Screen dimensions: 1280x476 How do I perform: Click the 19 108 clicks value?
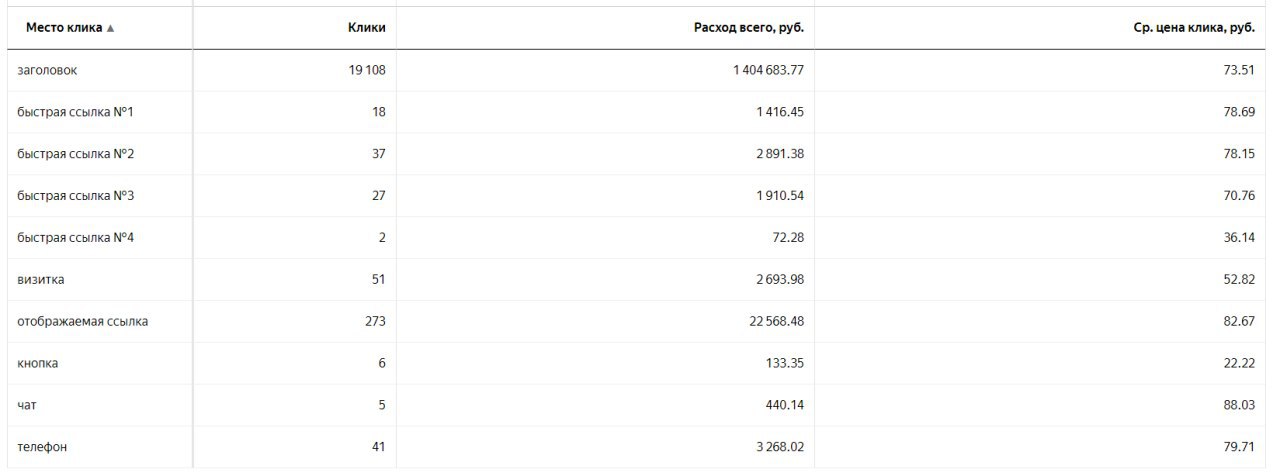tap(367, 70)
